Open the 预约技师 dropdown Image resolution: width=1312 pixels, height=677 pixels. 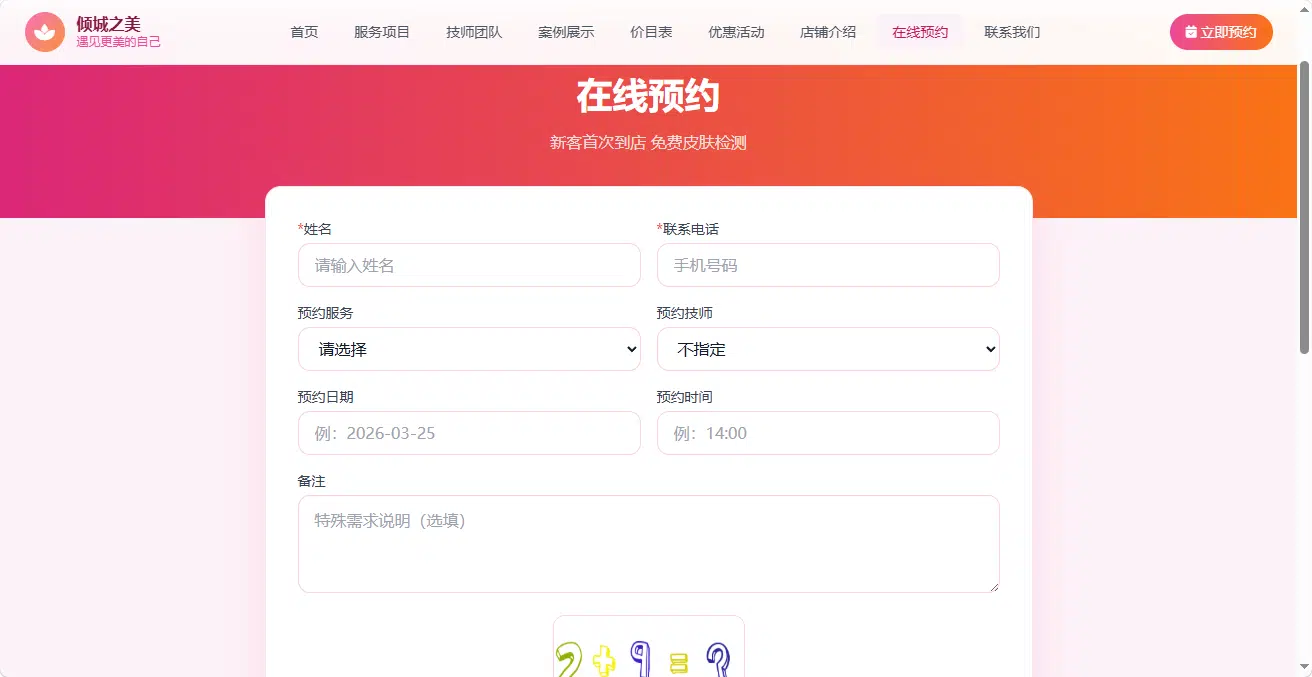tap(828, 349)
